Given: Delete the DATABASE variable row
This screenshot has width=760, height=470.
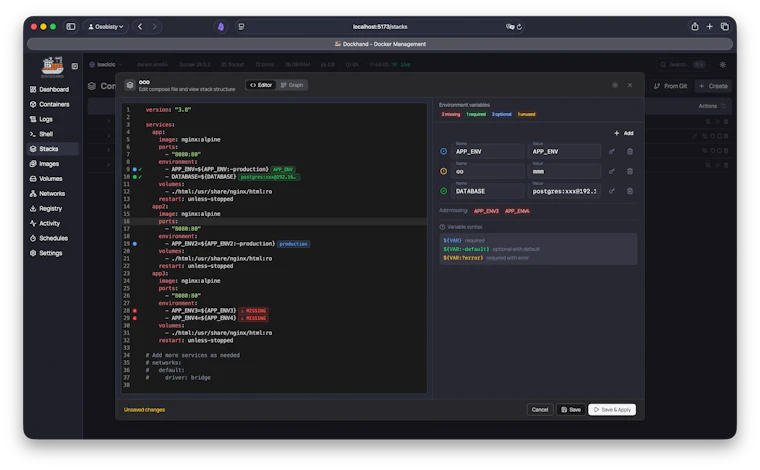Looking at the screenshot, I should tap(630, 191).
